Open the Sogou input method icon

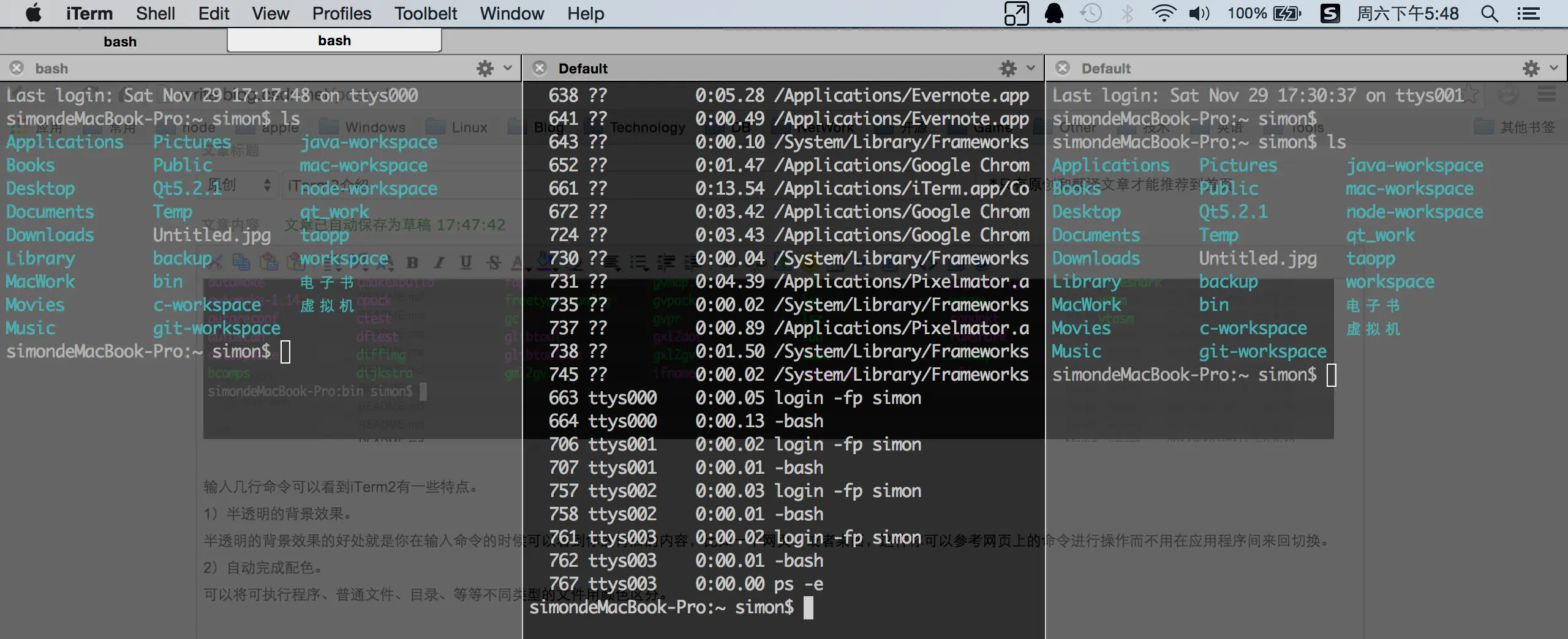point(1330,13)
